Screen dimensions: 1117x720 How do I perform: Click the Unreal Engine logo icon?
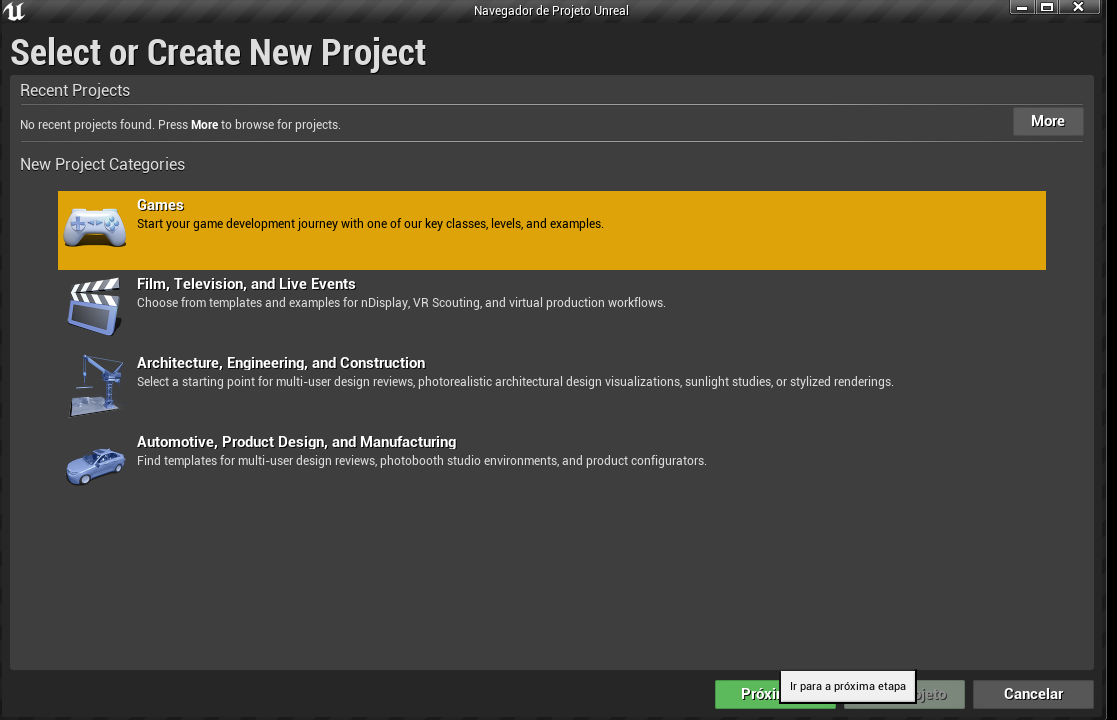pos(14,11)
